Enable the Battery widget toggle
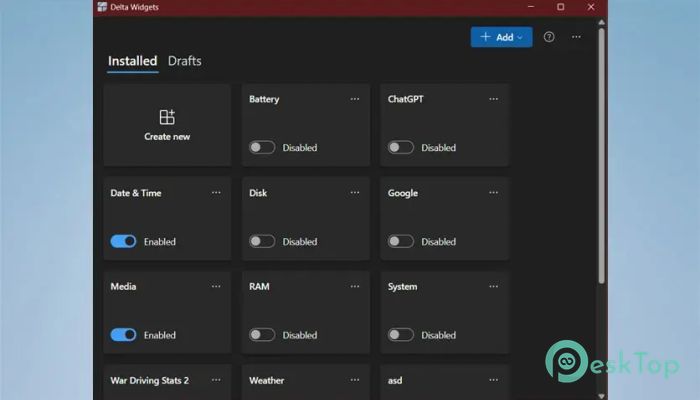This screenshot has height=400, width=700. [x=262, y=147]
